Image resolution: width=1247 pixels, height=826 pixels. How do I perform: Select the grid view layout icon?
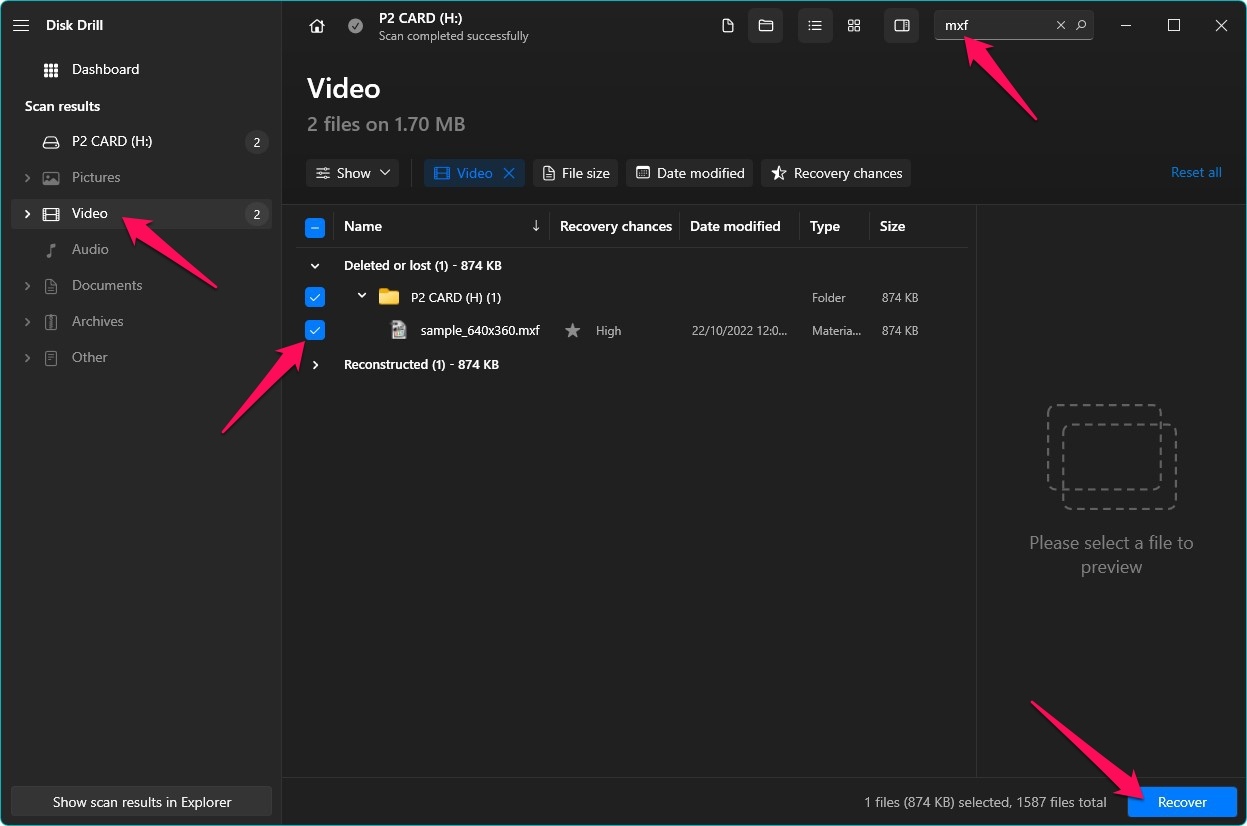(854, 26)
